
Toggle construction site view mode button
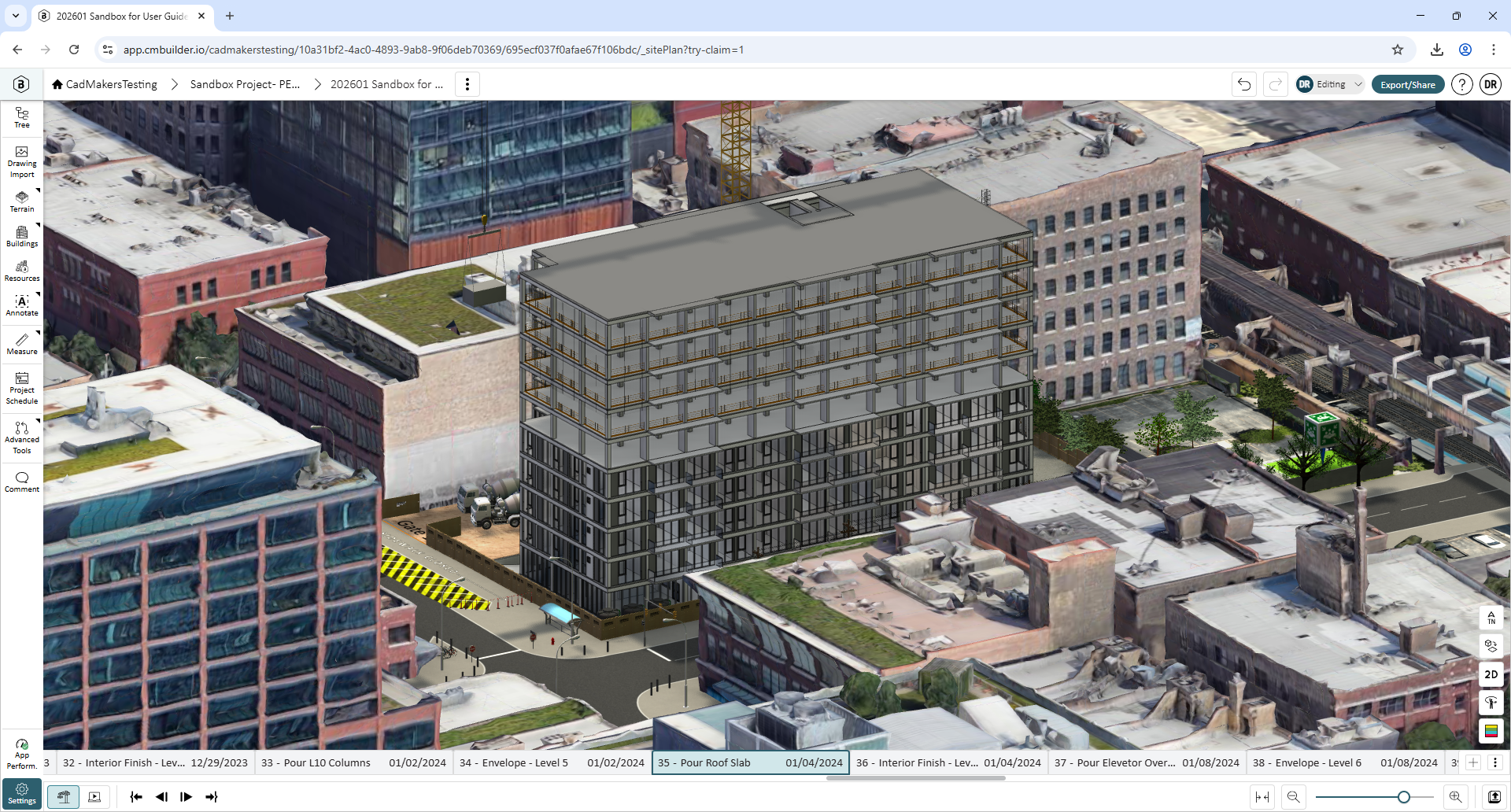pyautogui.click(x=64, y=797)
